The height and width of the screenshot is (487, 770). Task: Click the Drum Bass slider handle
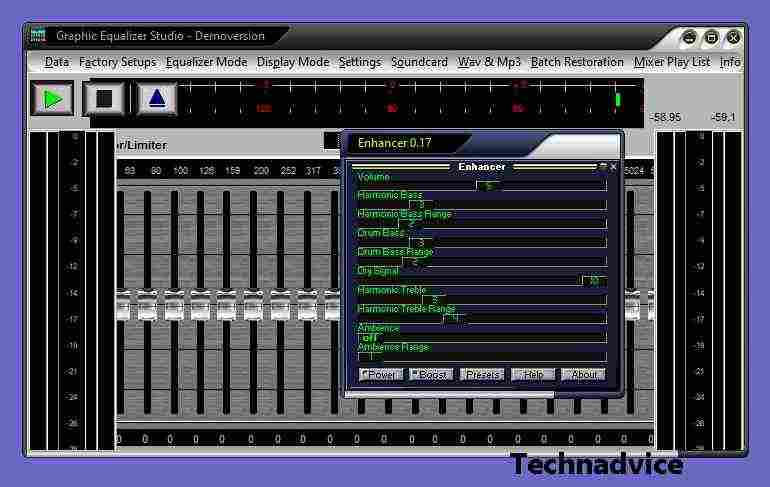click(421, 243)
